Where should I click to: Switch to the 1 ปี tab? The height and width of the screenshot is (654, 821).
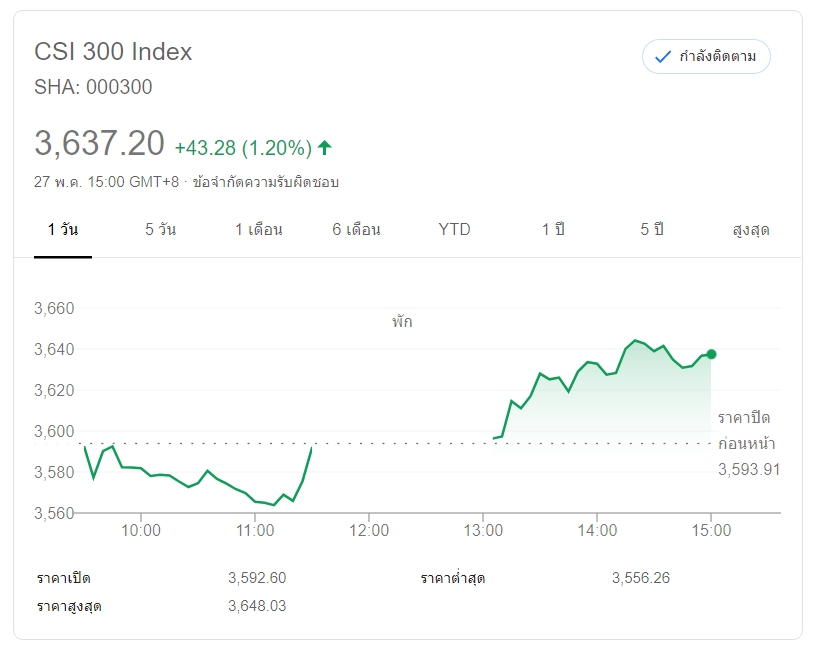click(553, 230)
